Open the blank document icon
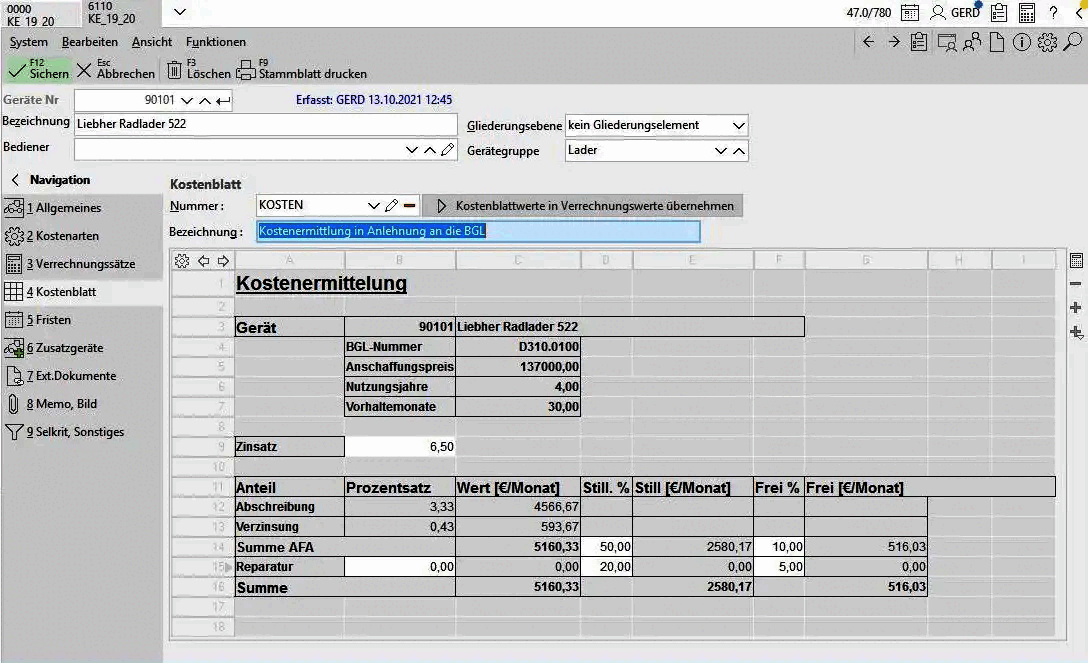The width and height of the screenshot is (1088, 663). click(x=996, y=42)
